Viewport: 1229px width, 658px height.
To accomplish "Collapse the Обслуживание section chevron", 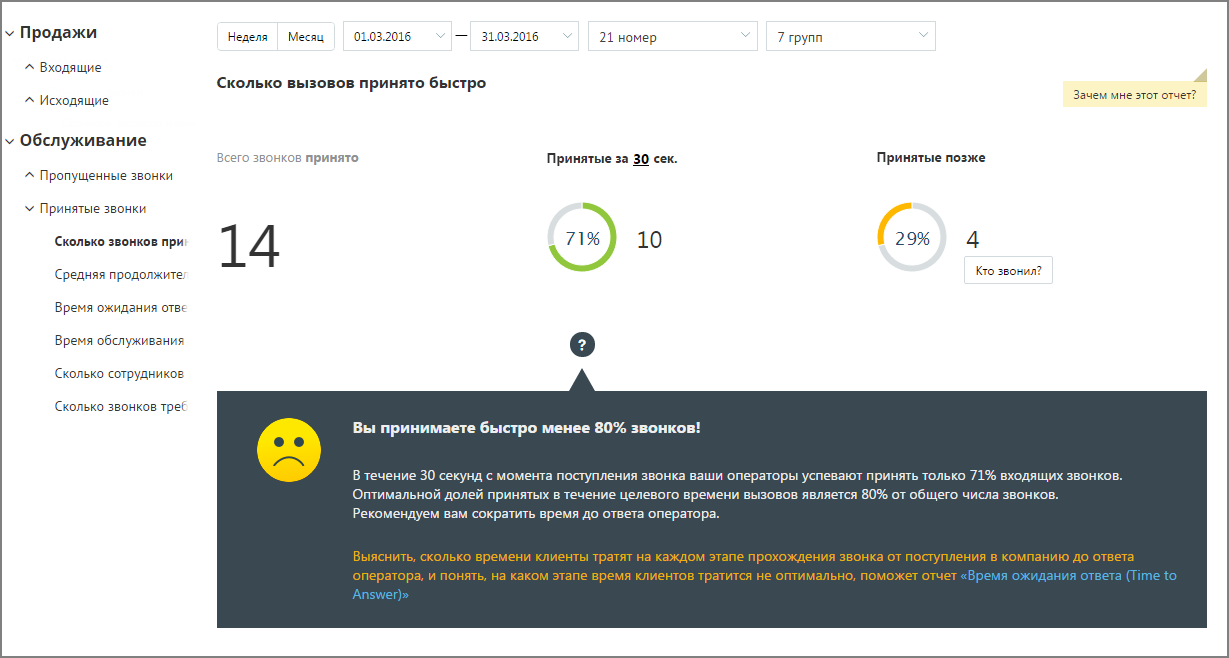I will 10,141.
